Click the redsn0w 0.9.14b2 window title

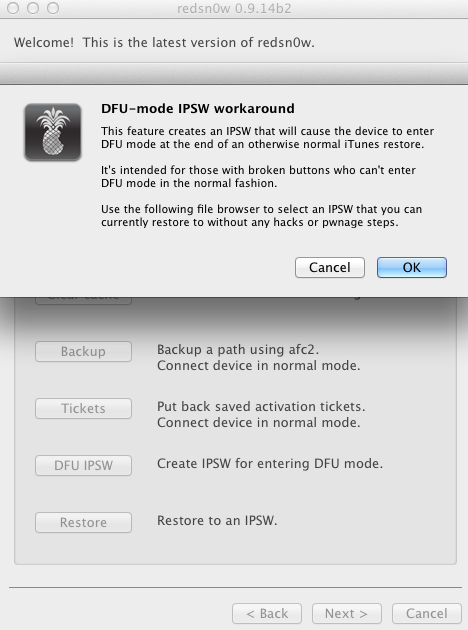pos(234,8)
